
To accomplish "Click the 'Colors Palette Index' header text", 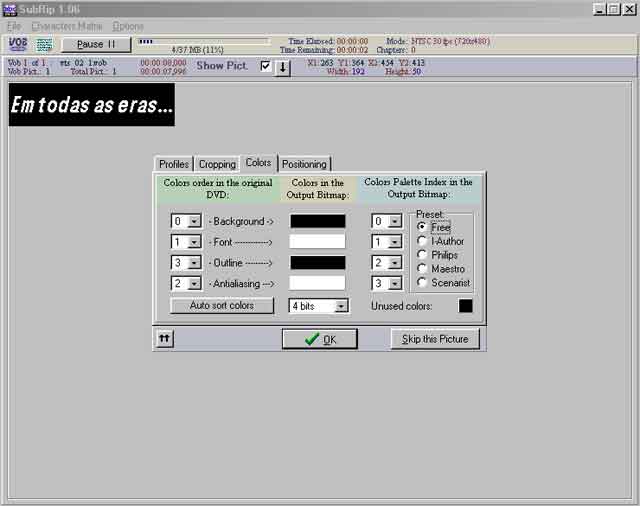I will (x=418, y=188).
